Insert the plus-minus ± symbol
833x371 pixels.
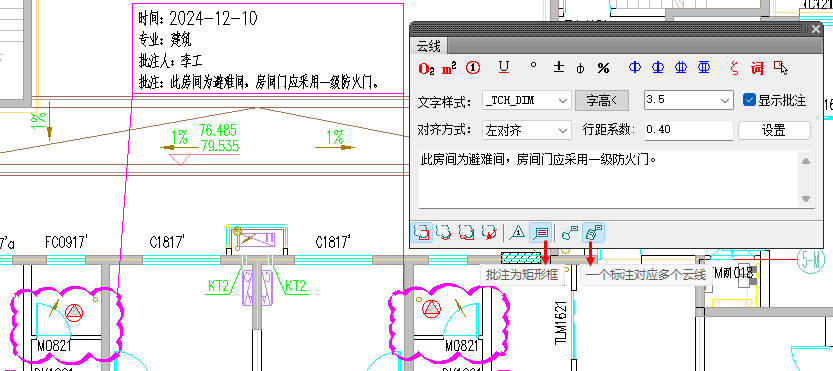point(559,68)
